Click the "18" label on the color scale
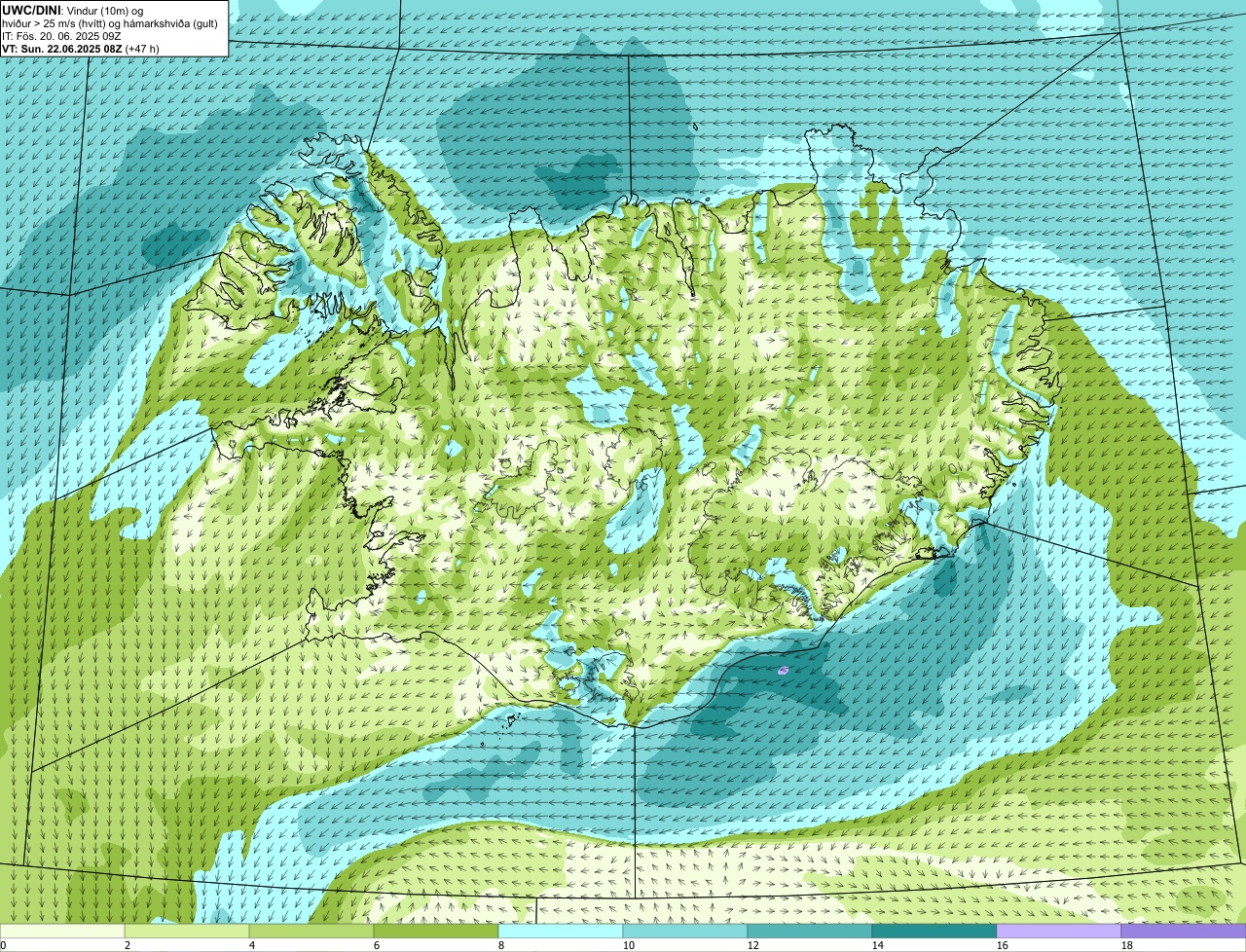The image size is (1246, 952). coord(1127,945)
